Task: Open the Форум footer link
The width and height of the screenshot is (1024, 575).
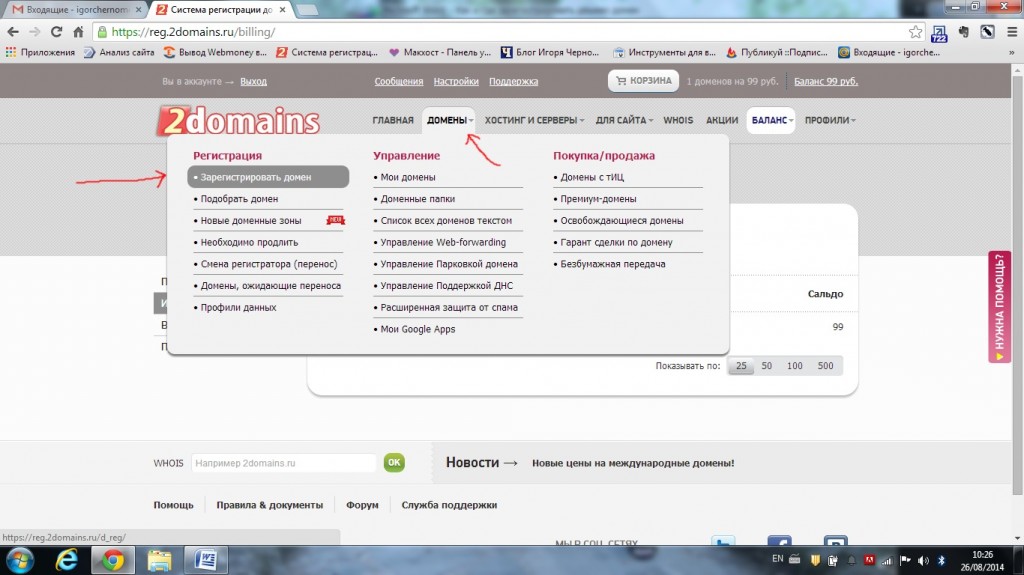Action: pos(362,505)
